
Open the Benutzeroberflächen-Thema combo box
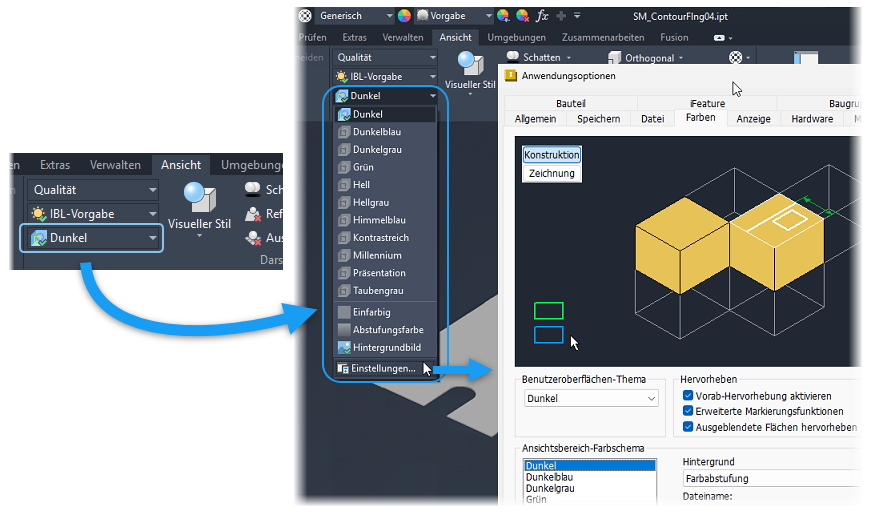pyautogui.click(x=592, y=398)
